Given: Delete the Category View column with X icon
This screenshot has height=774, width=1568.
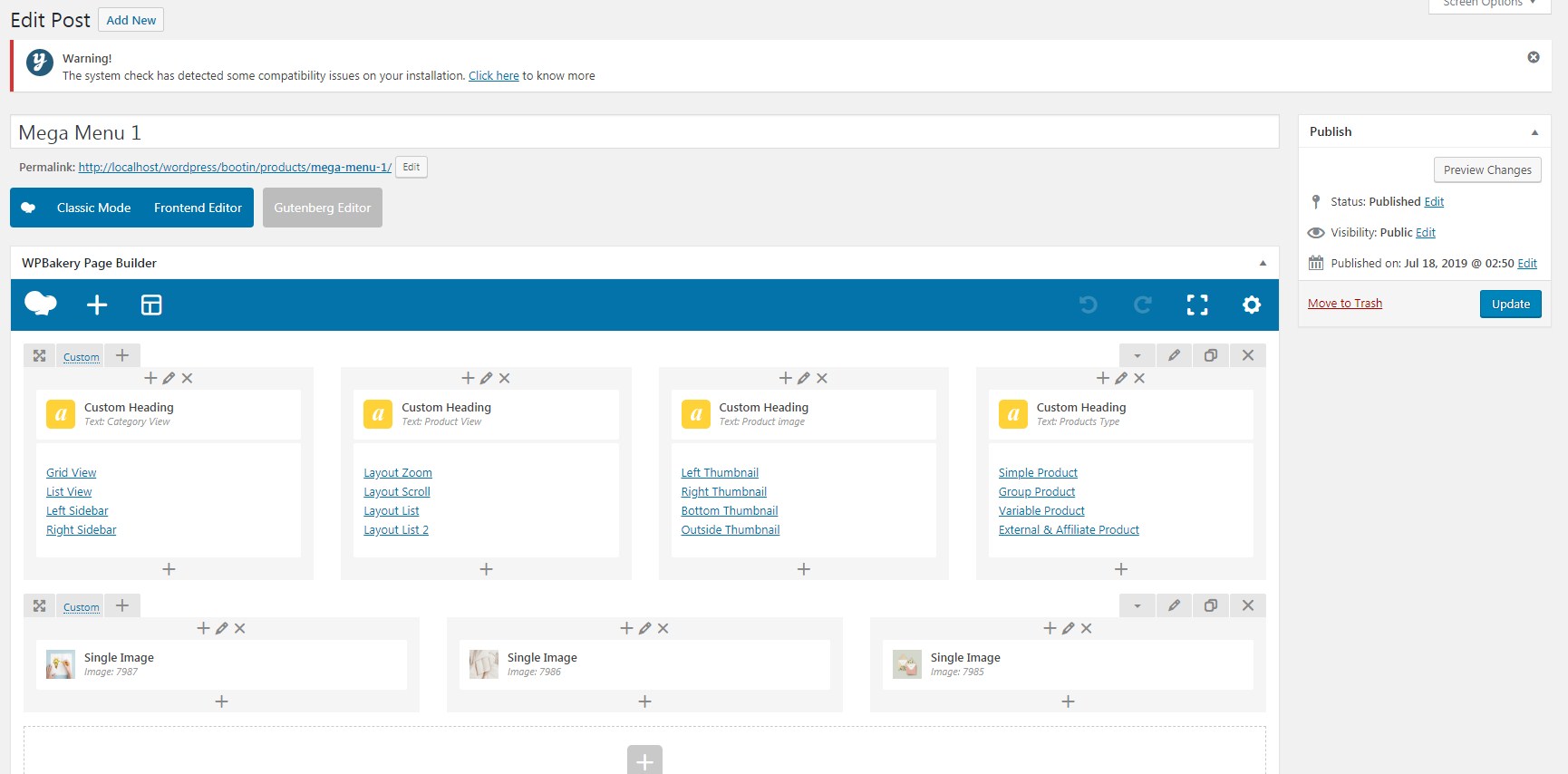Looking at the screenshot, I should pyautogui.click(x=187, y=378).
